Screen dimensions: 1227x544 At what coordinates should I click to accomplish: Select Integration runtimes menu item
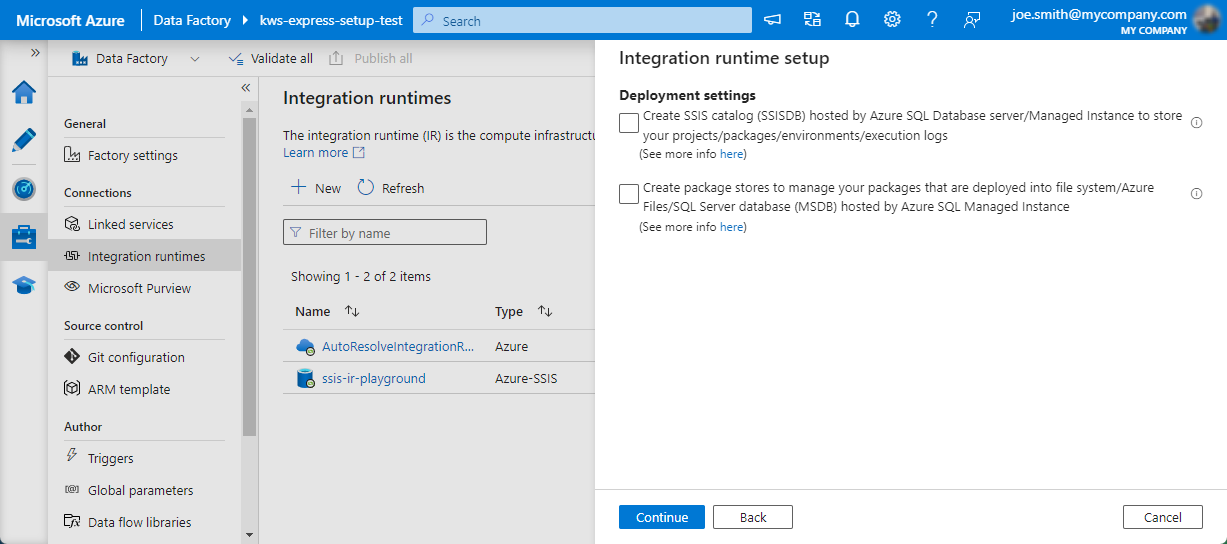(x=145, y=256)
